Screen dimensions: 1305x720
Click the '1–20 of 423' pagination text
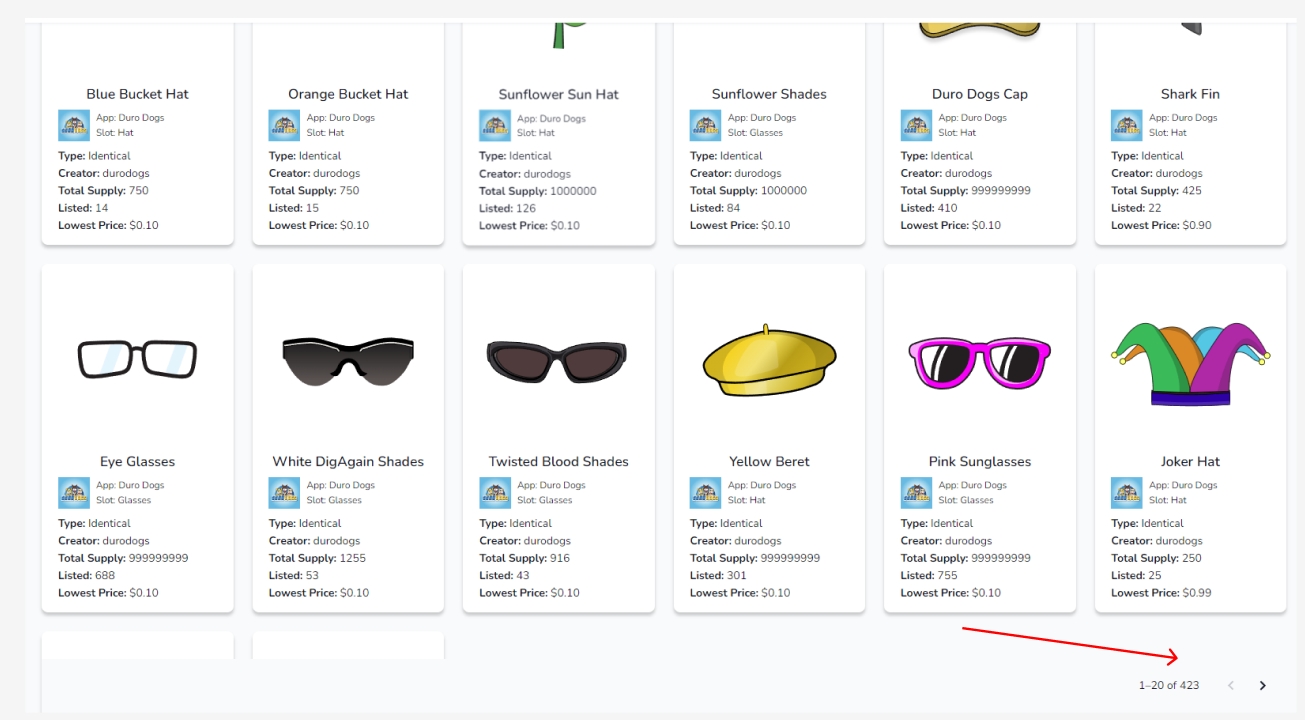pos(1169,685)
